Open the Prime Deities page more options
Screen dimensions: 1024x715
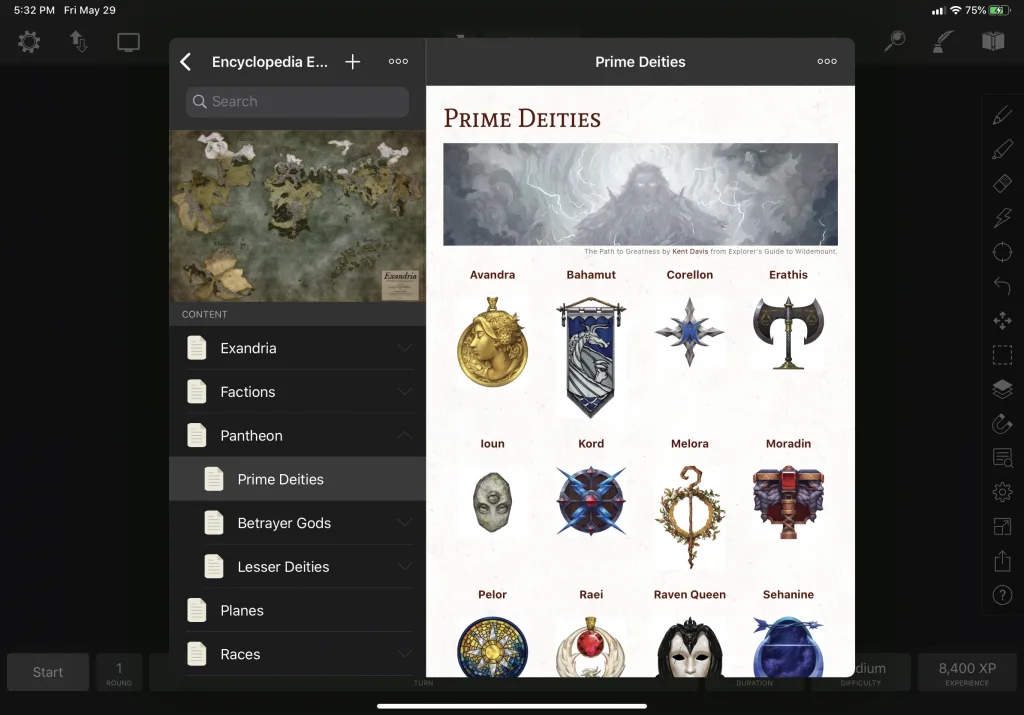pos(827,61)
